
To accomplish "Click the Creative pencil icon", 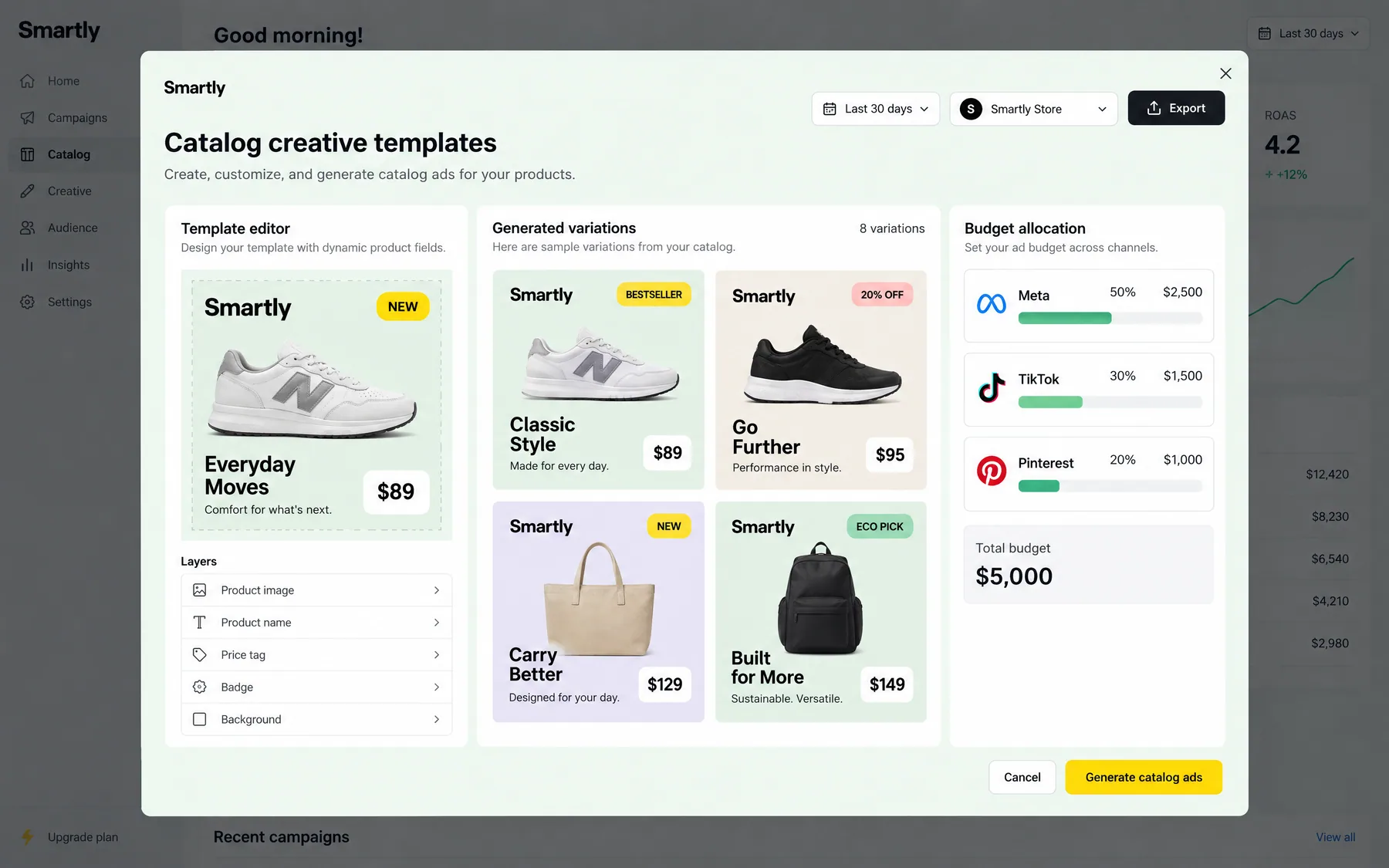I will click(28, 191).
